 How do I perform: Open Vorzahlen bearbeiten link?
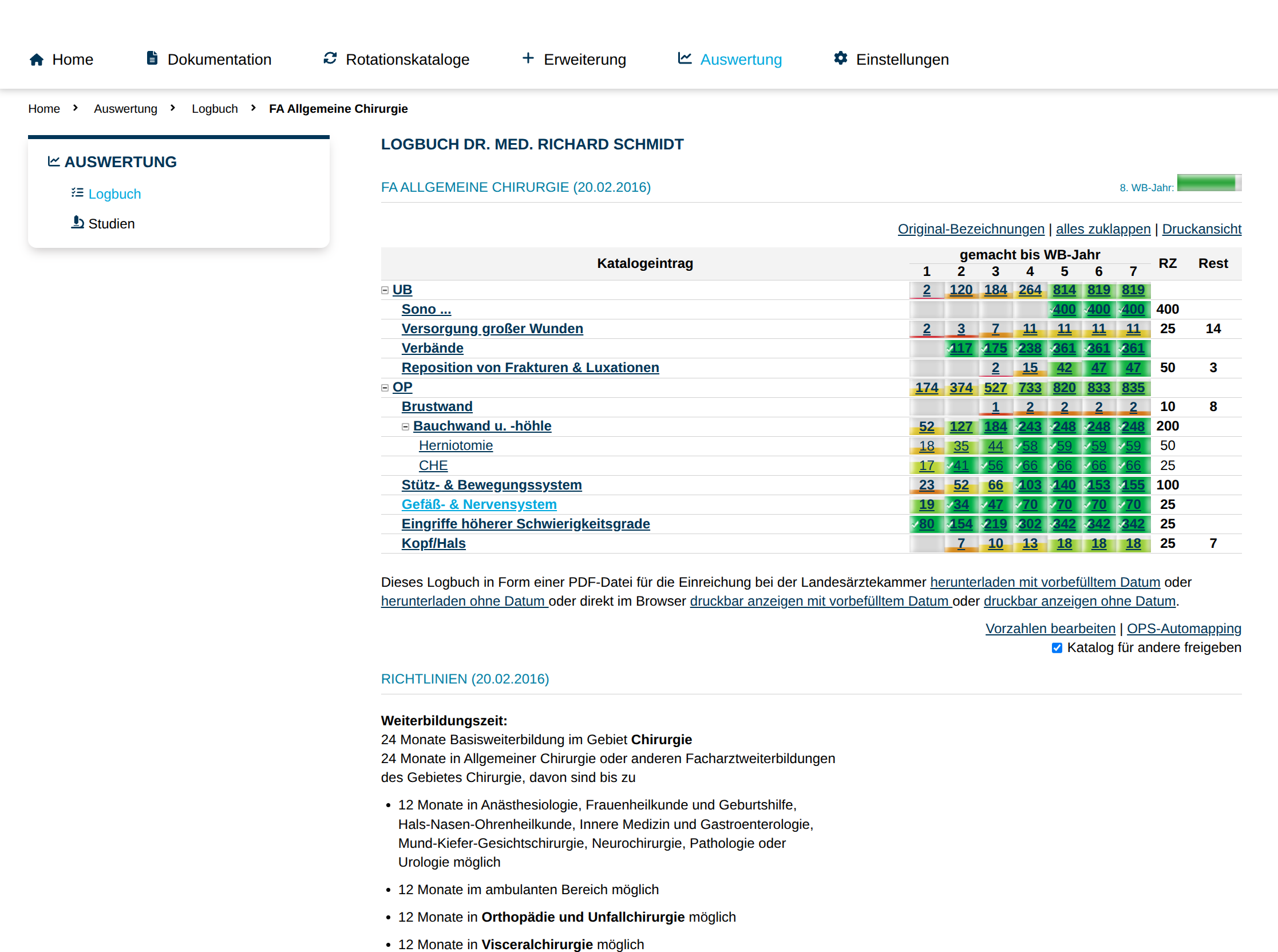coord(1050,629)
